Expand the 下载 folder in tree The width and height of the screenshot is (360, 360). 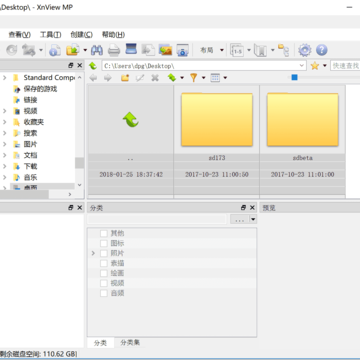tap(4, 166)
